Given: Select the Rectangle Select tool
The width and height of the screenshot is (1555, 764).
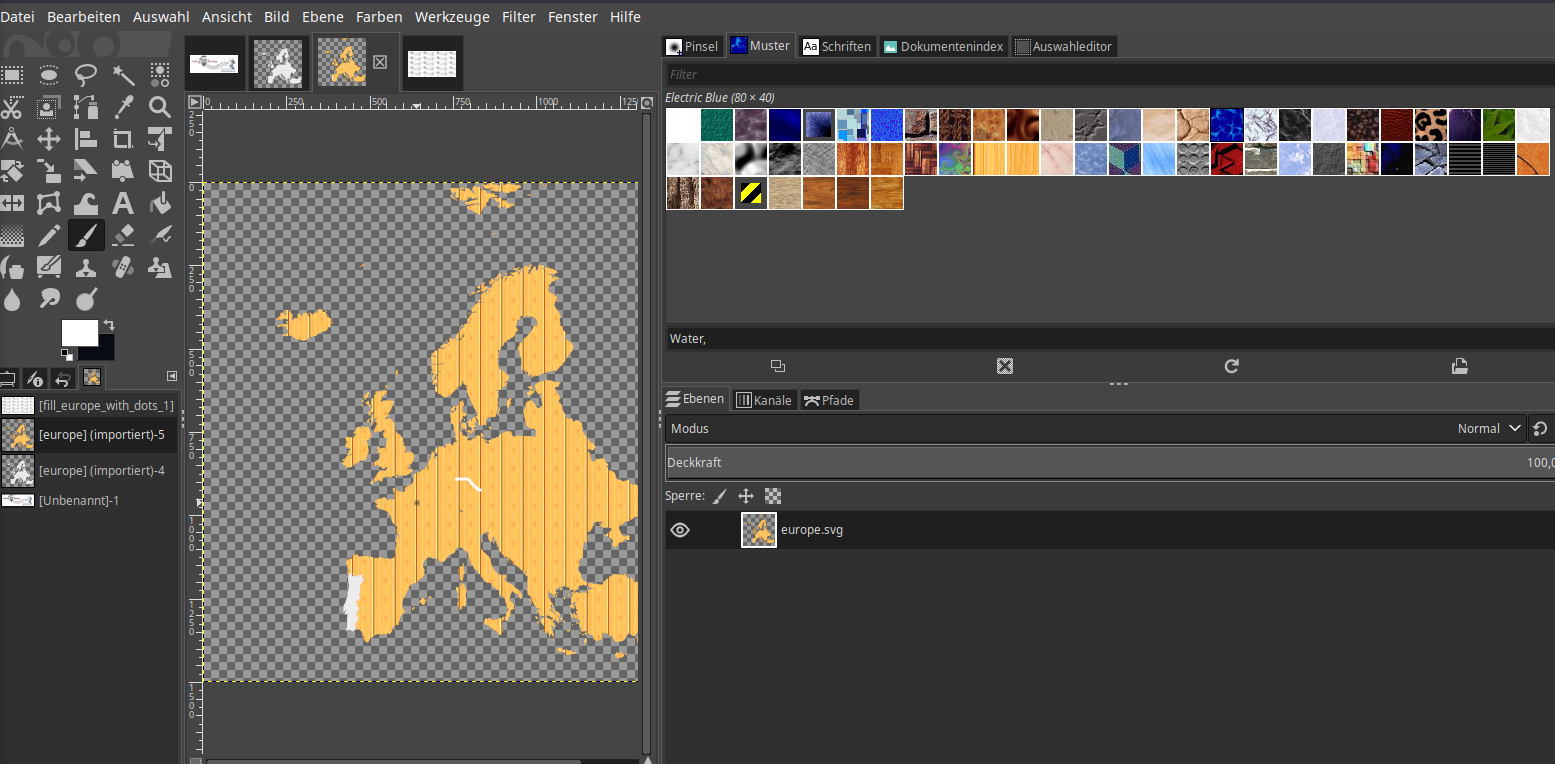Looking at the screenshot, I should pyautogui.click(x=13, y=75).
